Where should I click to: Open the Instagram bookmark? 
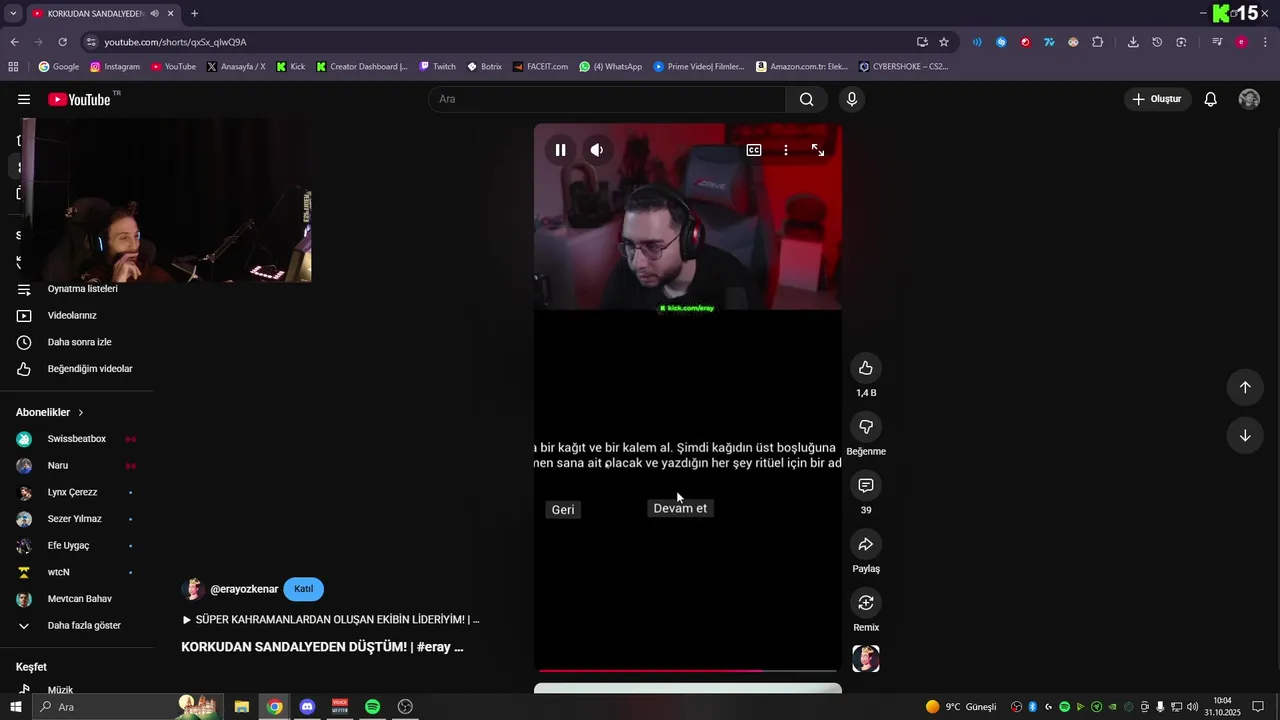click(115, 67)
